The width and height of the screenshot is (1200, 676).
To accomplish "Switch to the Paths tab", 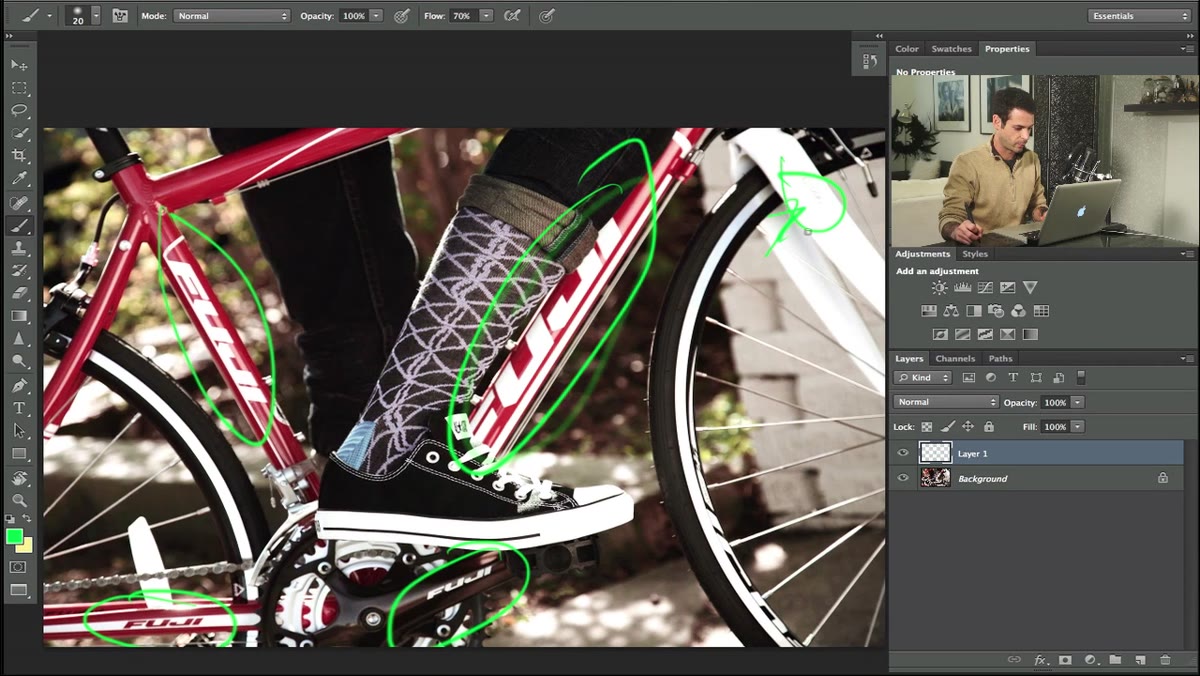I will pos(1000,358).
